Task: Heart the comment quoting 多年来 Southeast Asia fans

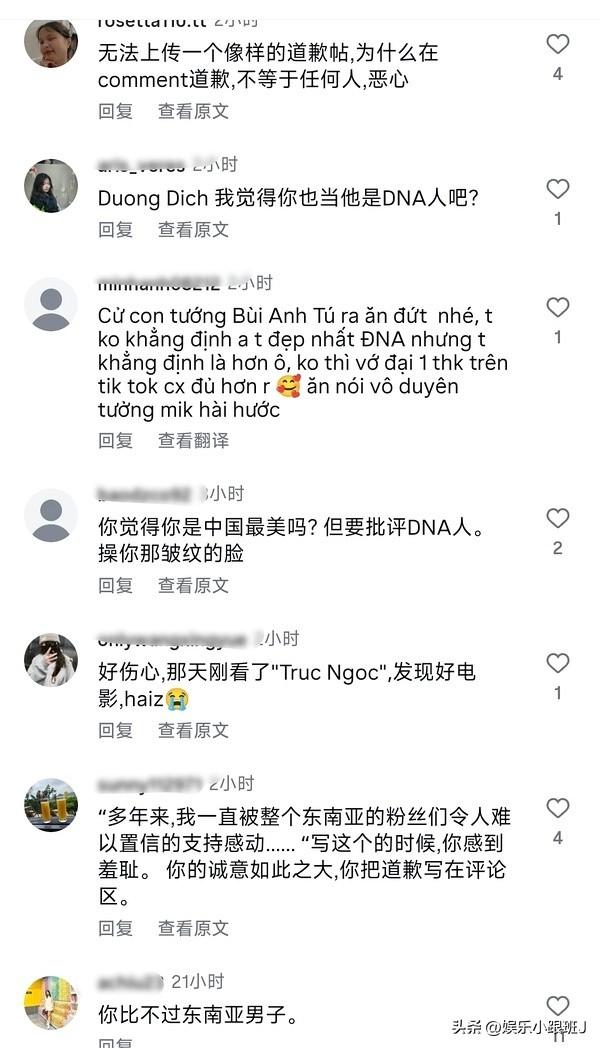Action: click(557, 809)
